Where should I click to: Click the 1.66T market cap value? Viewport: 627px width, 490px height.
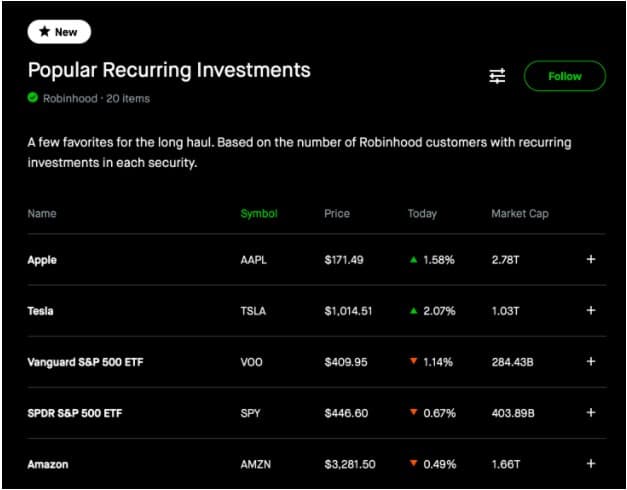click(x=506, y=464)
